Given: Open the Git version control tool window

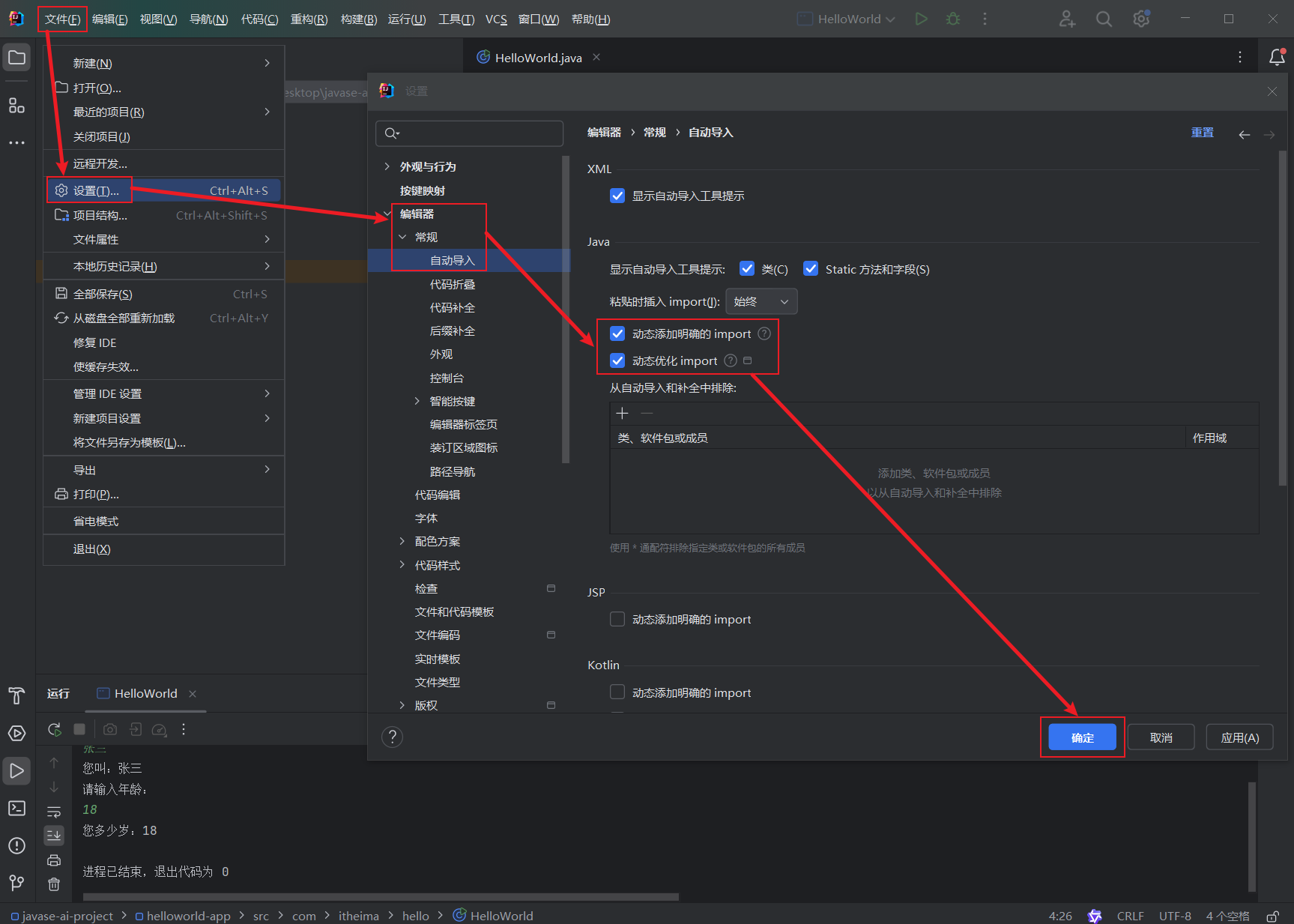Looking at the screenshot, I should (x=16, y=883).
